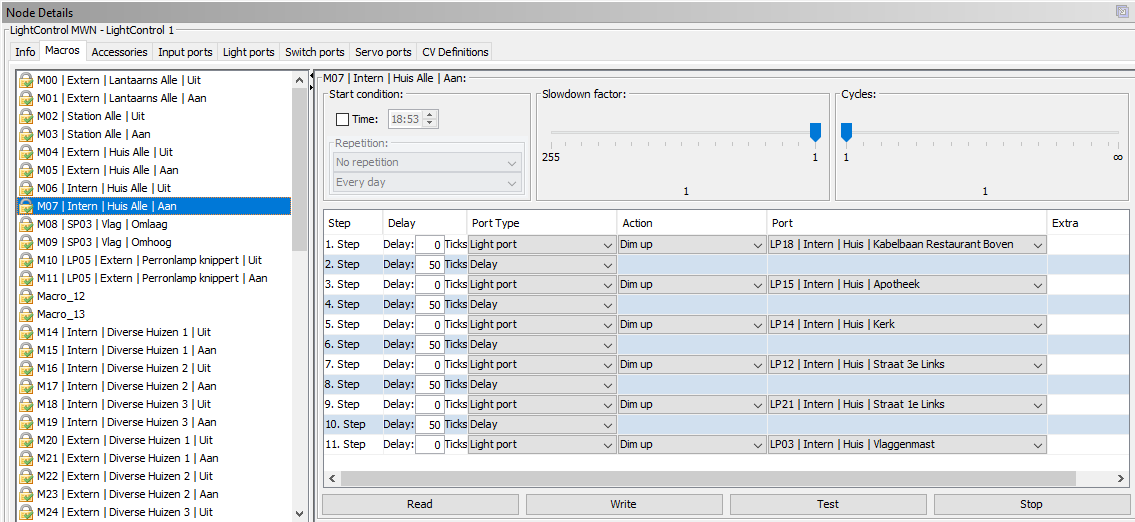The height and width of the screenshot is (522, 1135).
Task: Click the Stop button
Action: 1031,504
